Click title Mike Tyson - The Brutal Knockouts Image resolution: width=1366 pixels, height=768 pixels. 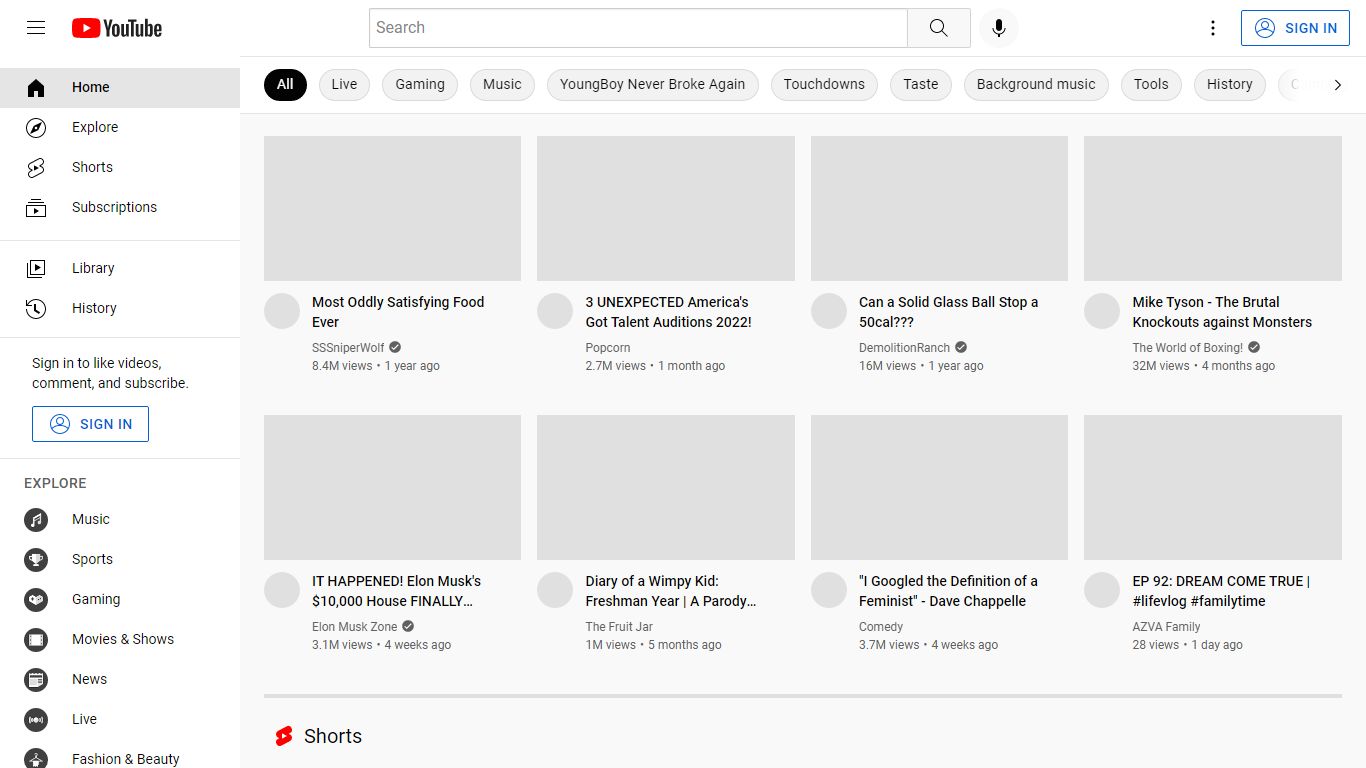[1222, 312]
